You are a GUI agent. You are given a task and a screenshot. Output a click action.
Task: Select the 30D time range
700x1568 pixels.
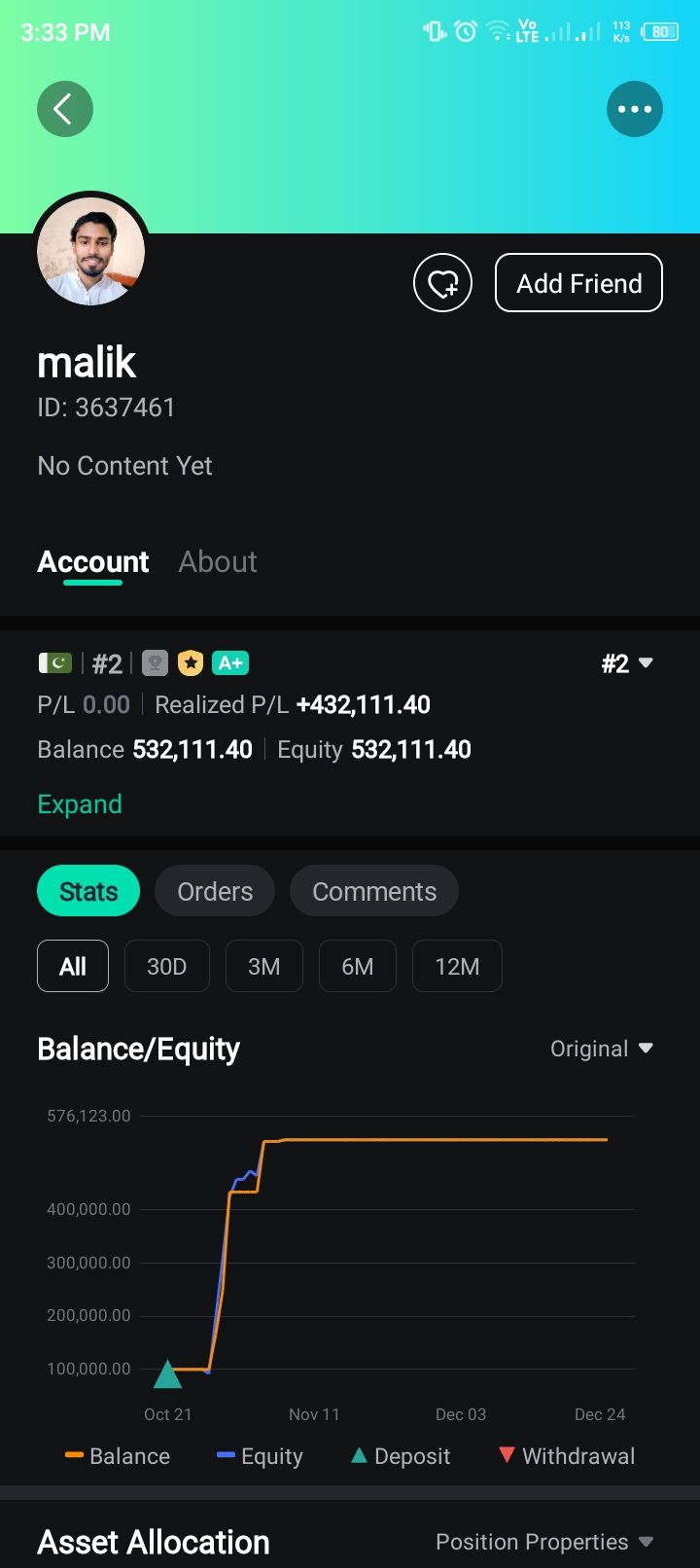[x=166, y=966]
